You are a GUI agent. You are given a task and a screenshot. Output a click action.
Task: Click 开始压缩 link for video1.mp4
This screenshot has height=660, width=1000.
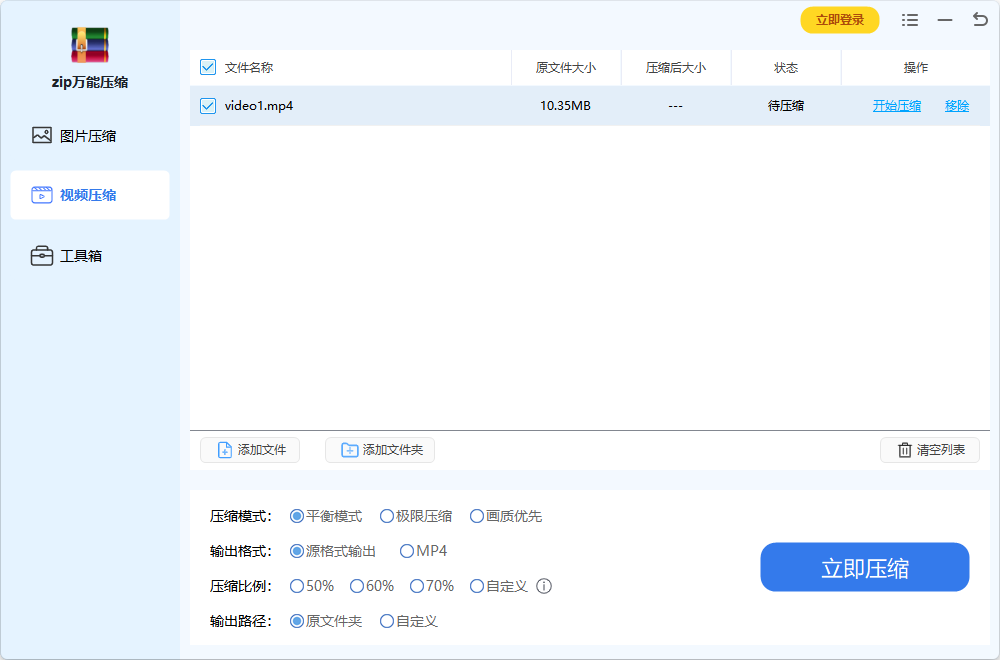tap(897, 106)
